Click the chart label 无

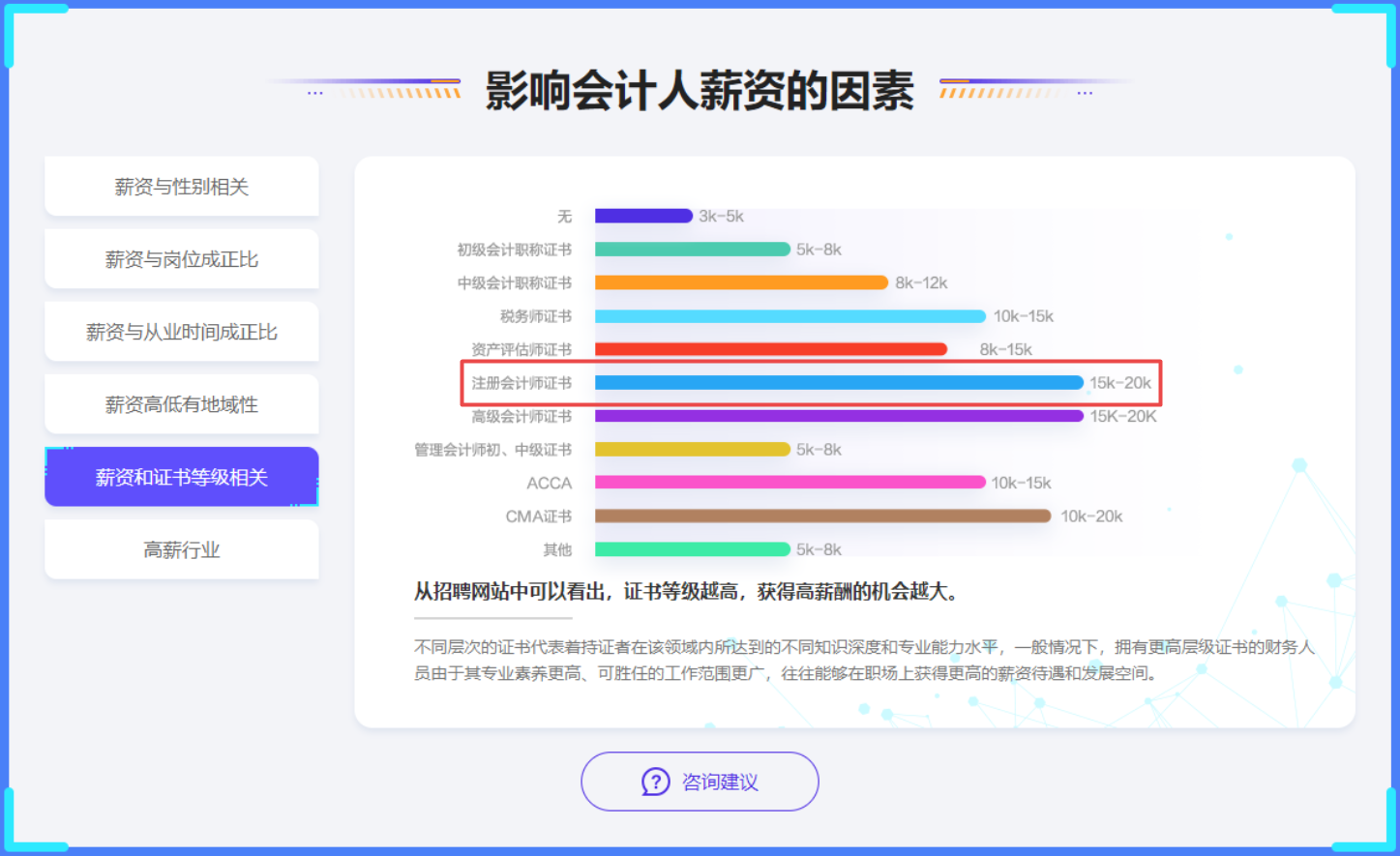coord(564,216)
